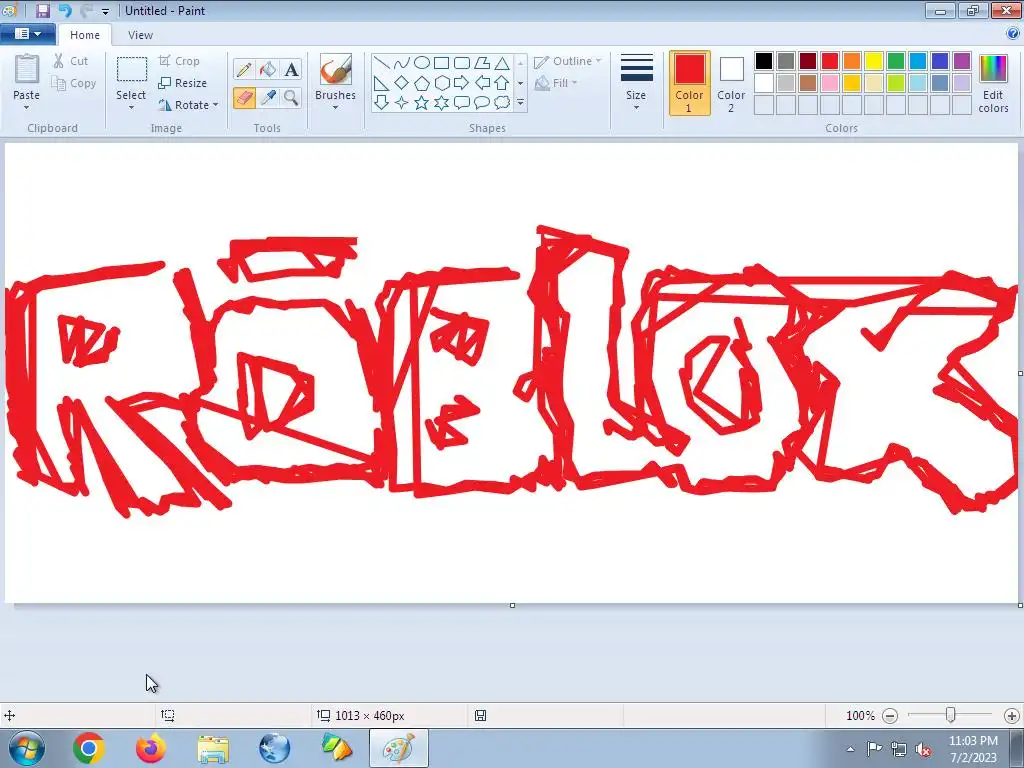
Task: Open the Paint file menu button
Action: (27, 34)
